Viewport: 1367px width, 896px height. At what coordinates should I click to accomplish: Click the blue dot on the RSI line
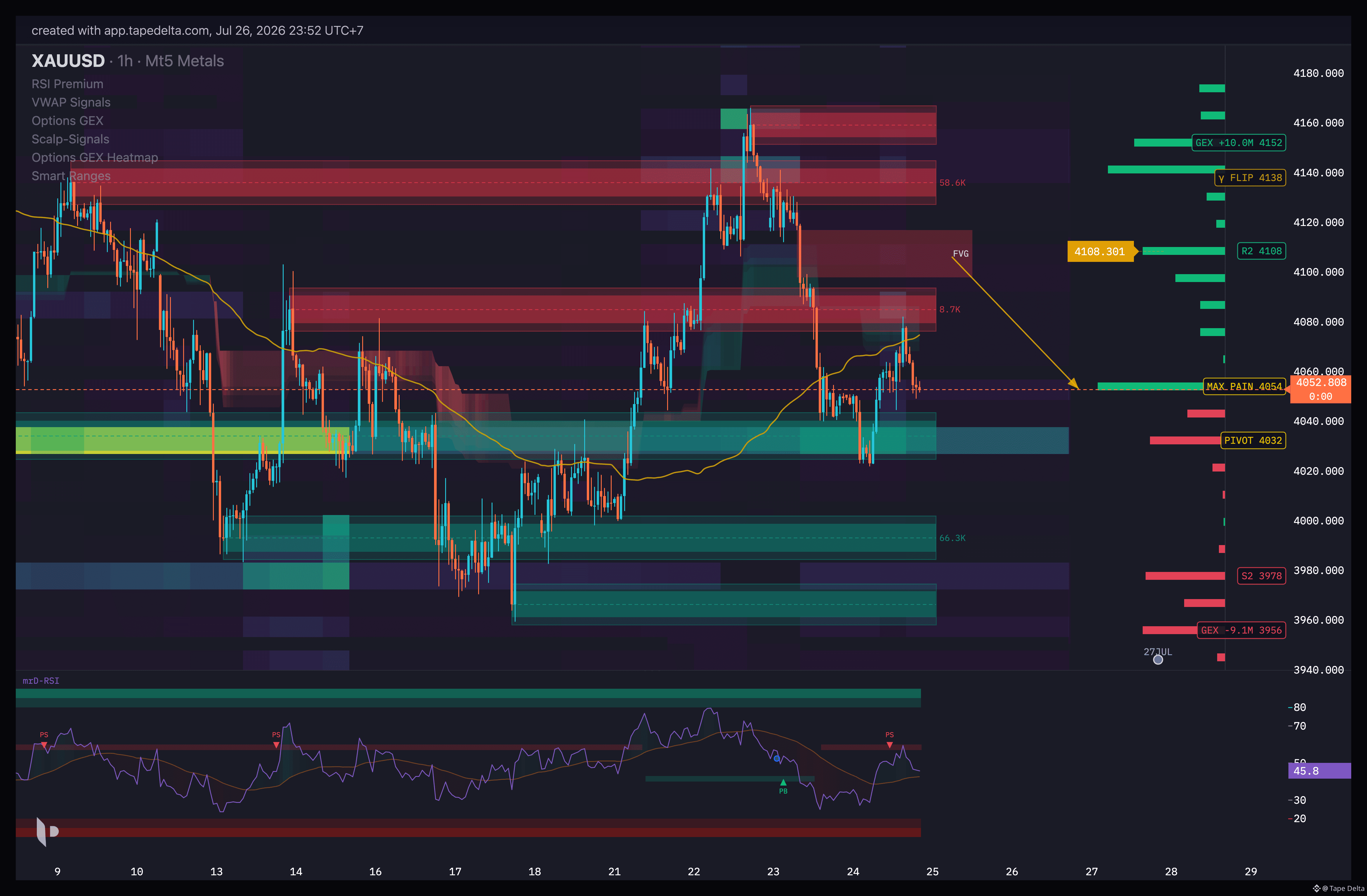pyautogui.click(x=777, y=759)
